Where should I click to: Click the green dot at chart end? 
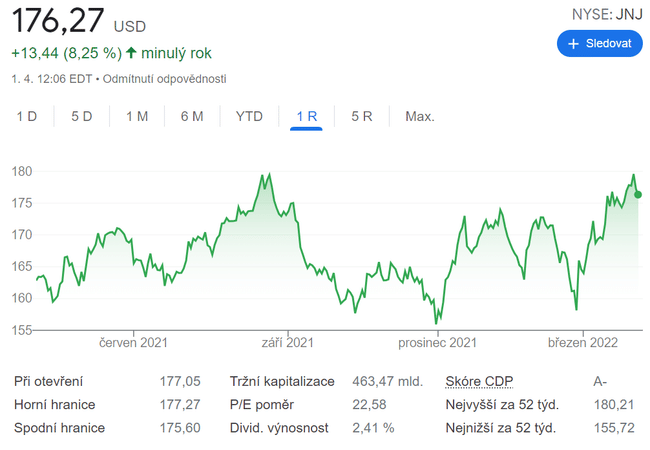tap(638, 194)
